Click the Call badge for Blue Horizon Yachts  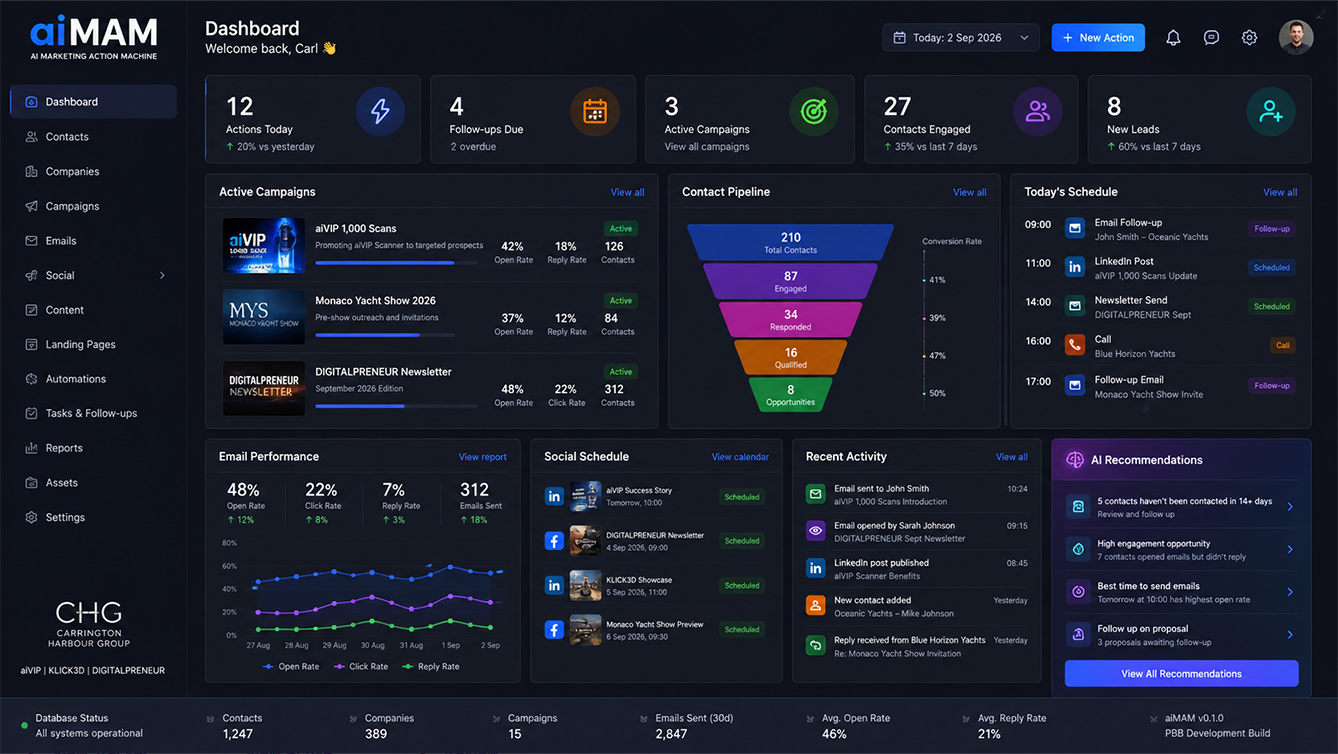(x=1282, y=345)
